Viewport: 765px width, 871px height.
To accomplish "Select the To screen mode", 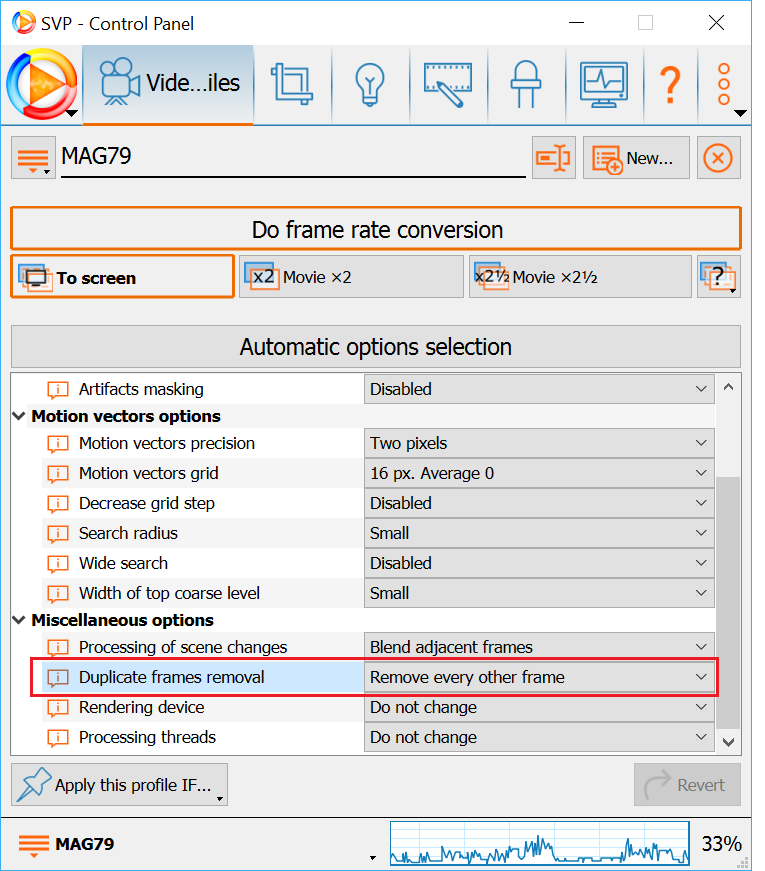I will 122,277.
